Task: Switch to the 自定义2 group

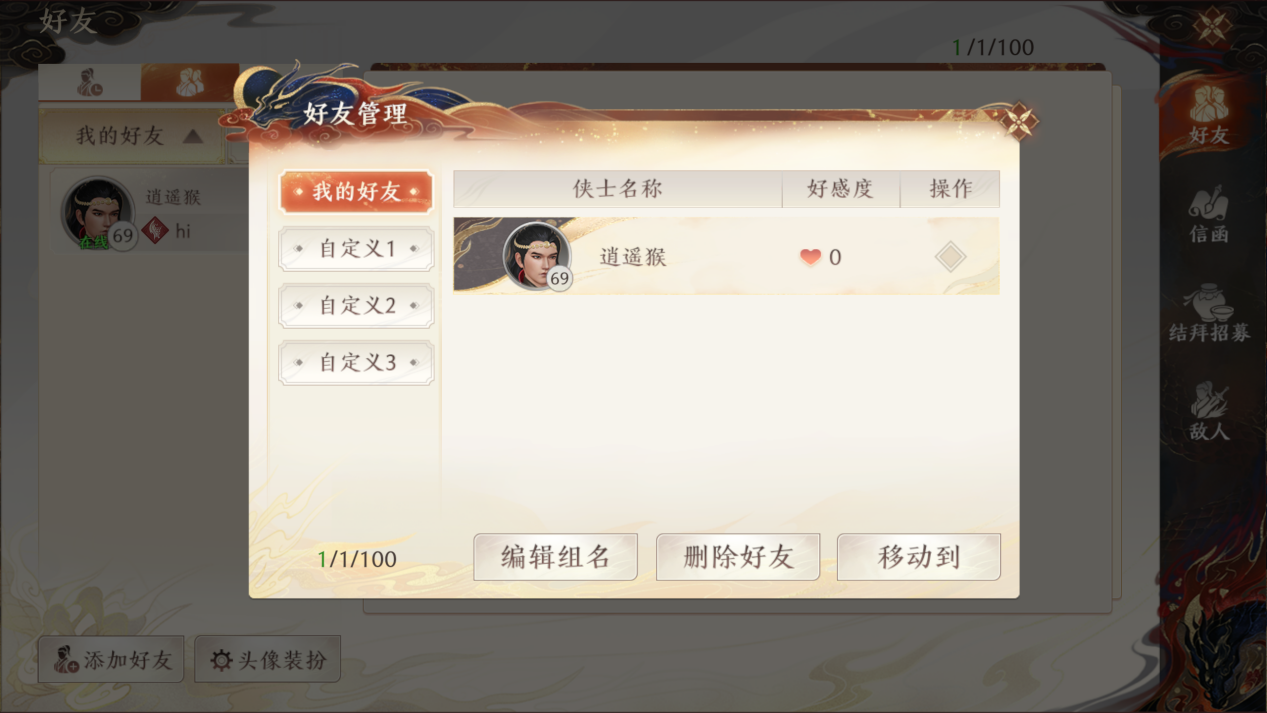Action: (x=356, y=306)
